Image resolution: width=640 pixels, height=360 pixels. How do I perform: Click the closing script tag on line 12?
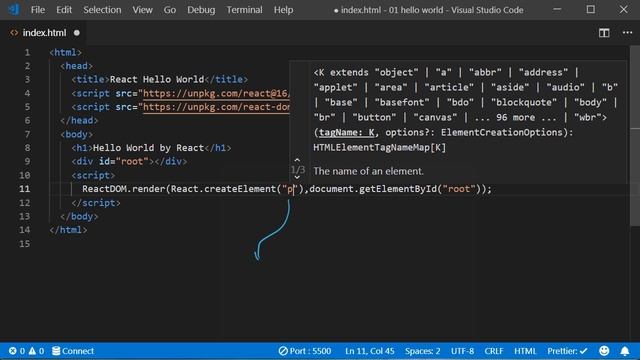(96, 203)
